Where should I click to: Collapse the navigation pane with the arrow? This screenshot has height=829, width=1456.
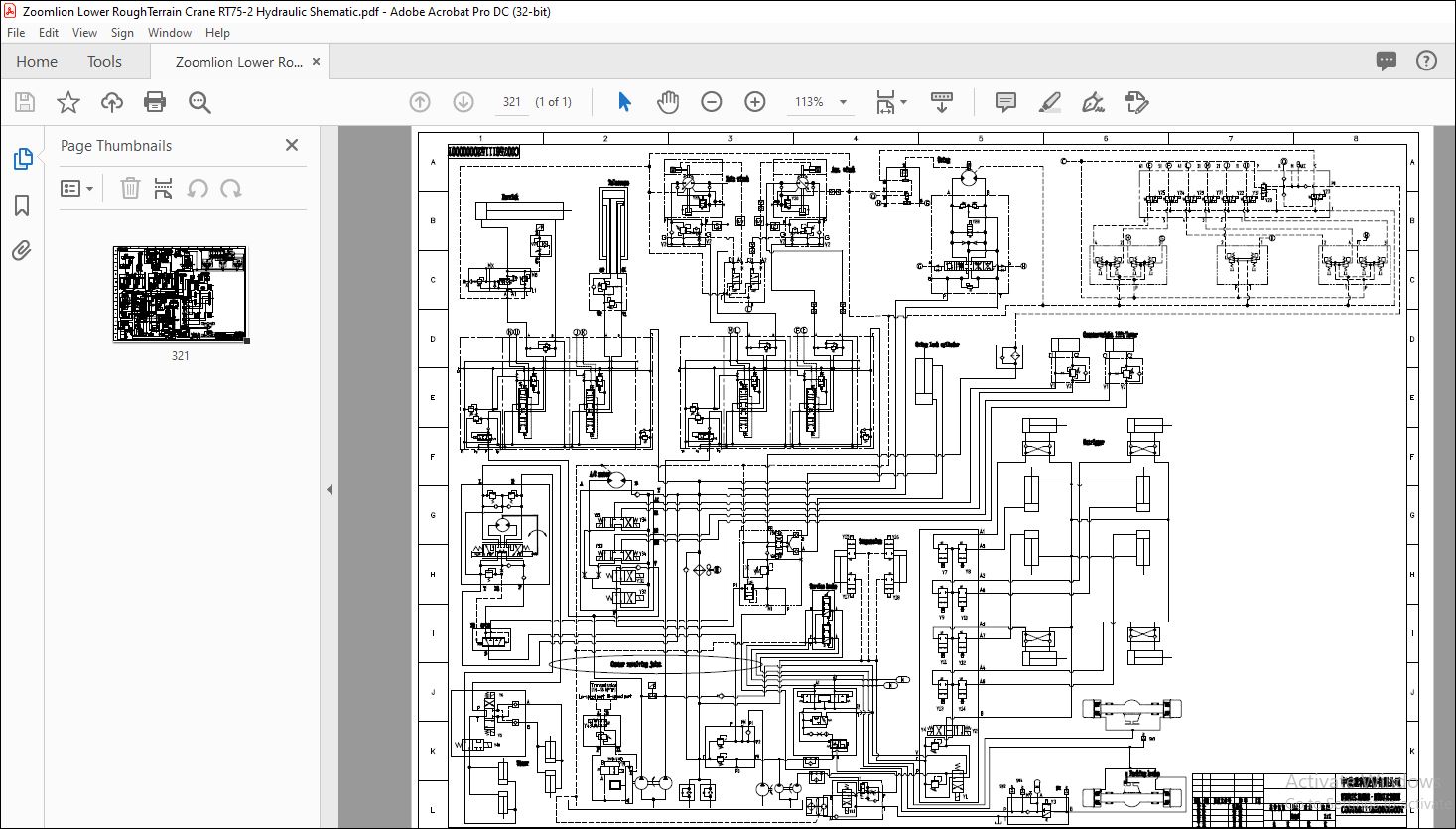pos(330,489)
